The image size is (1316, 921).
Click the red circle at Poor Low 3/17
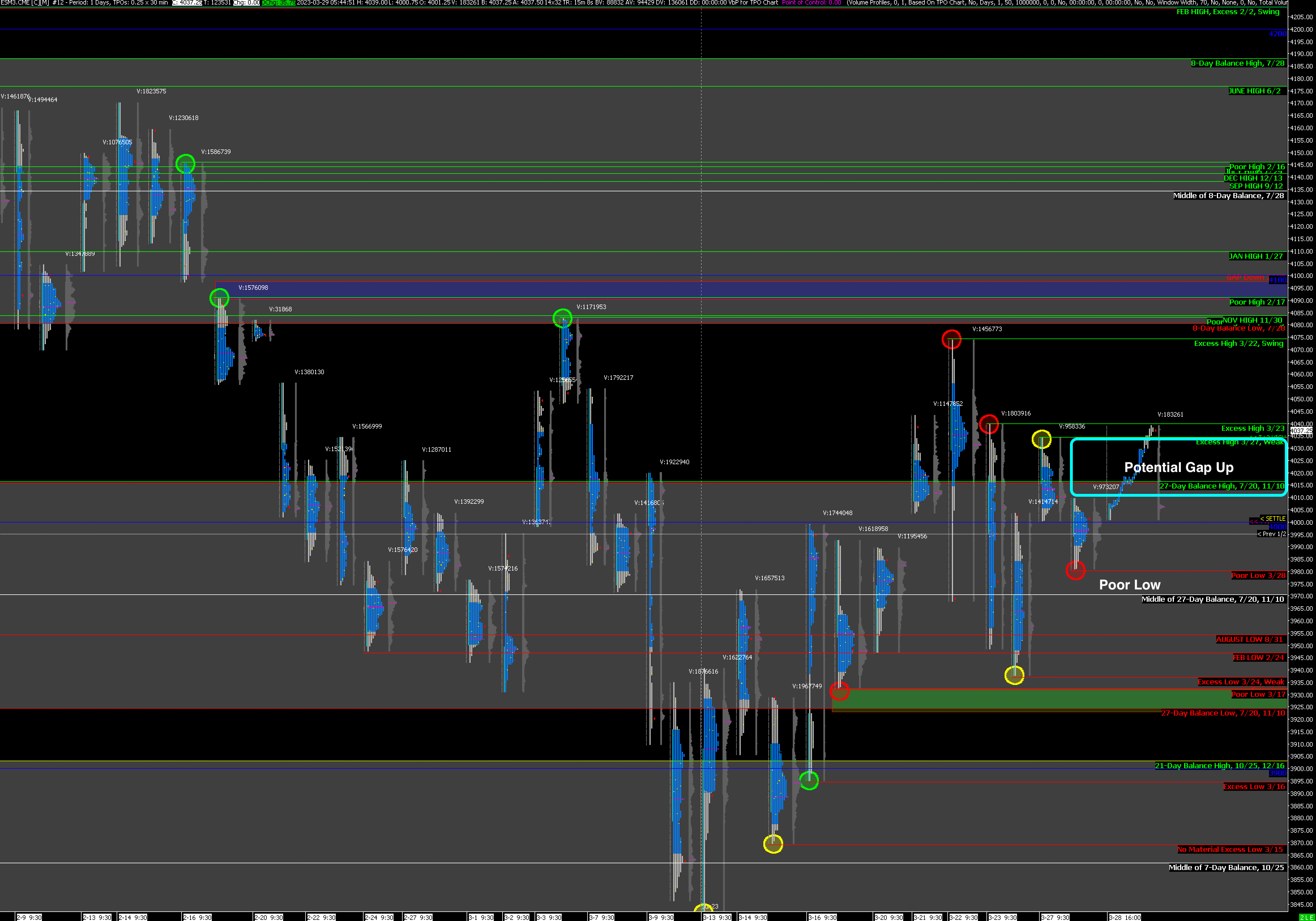[x=839, y=691]
